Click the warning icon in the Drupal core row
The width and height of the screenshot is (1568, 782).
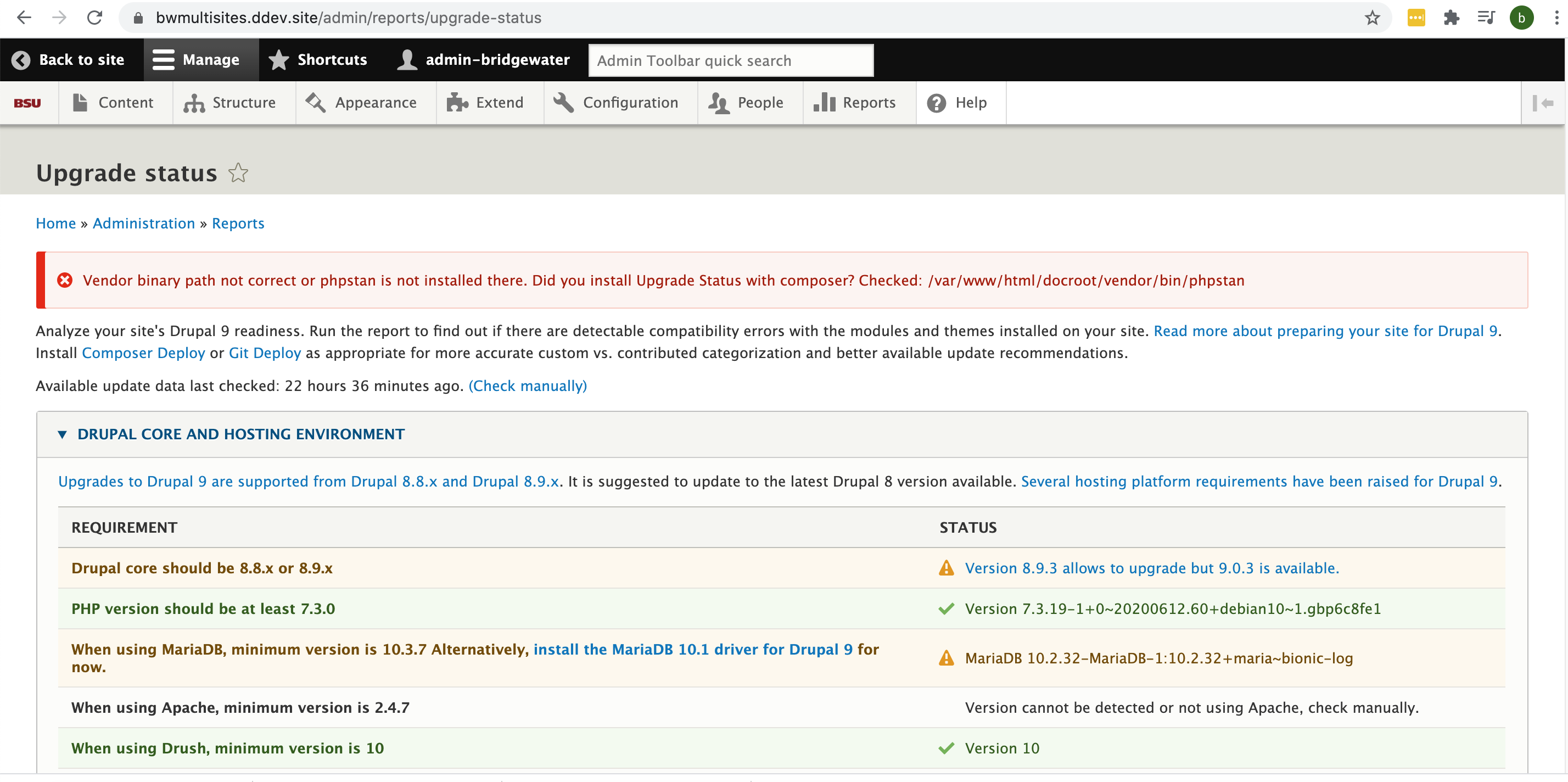[x=947, y=568]
